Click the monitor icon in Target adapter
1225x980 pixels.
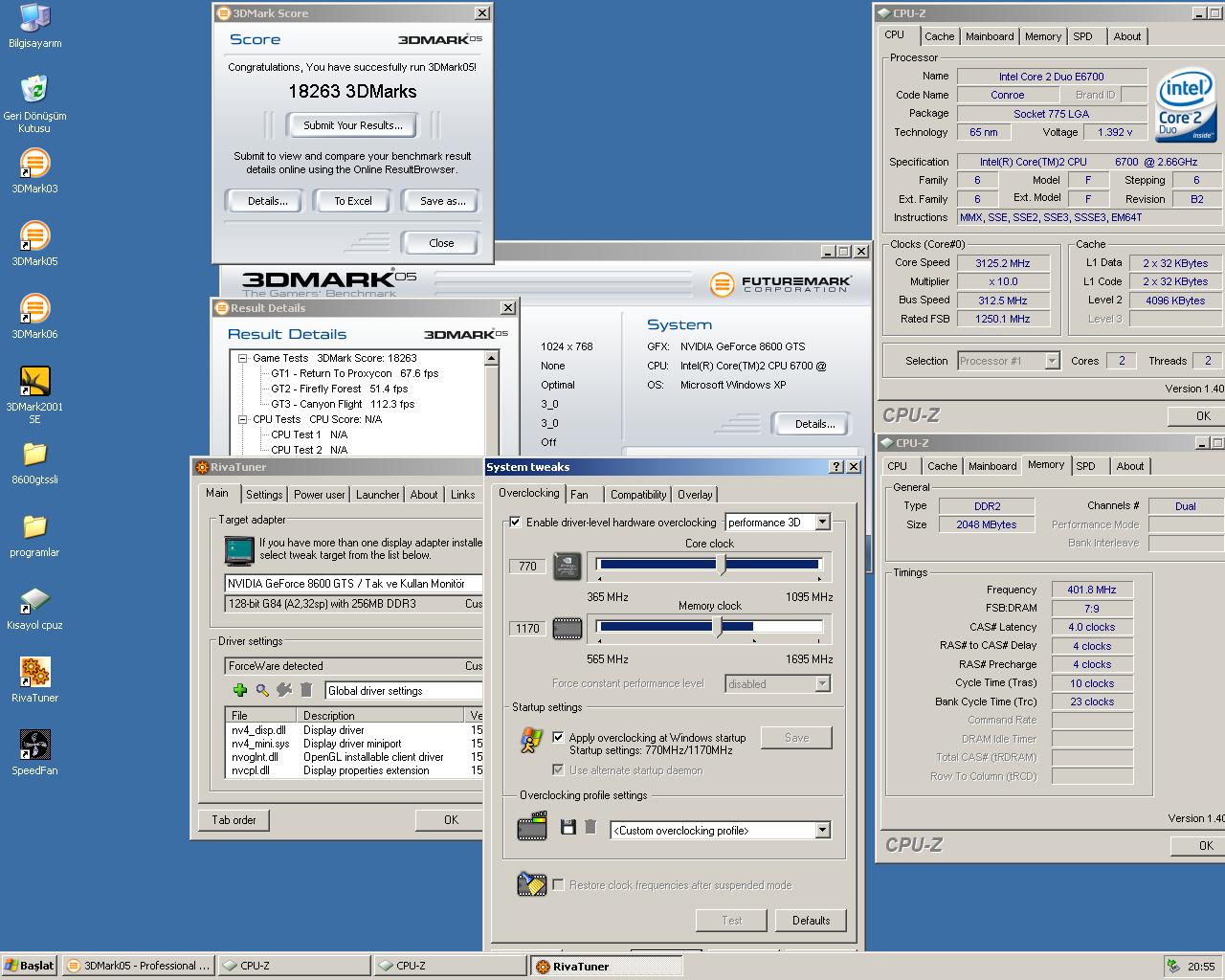point(239,550)
